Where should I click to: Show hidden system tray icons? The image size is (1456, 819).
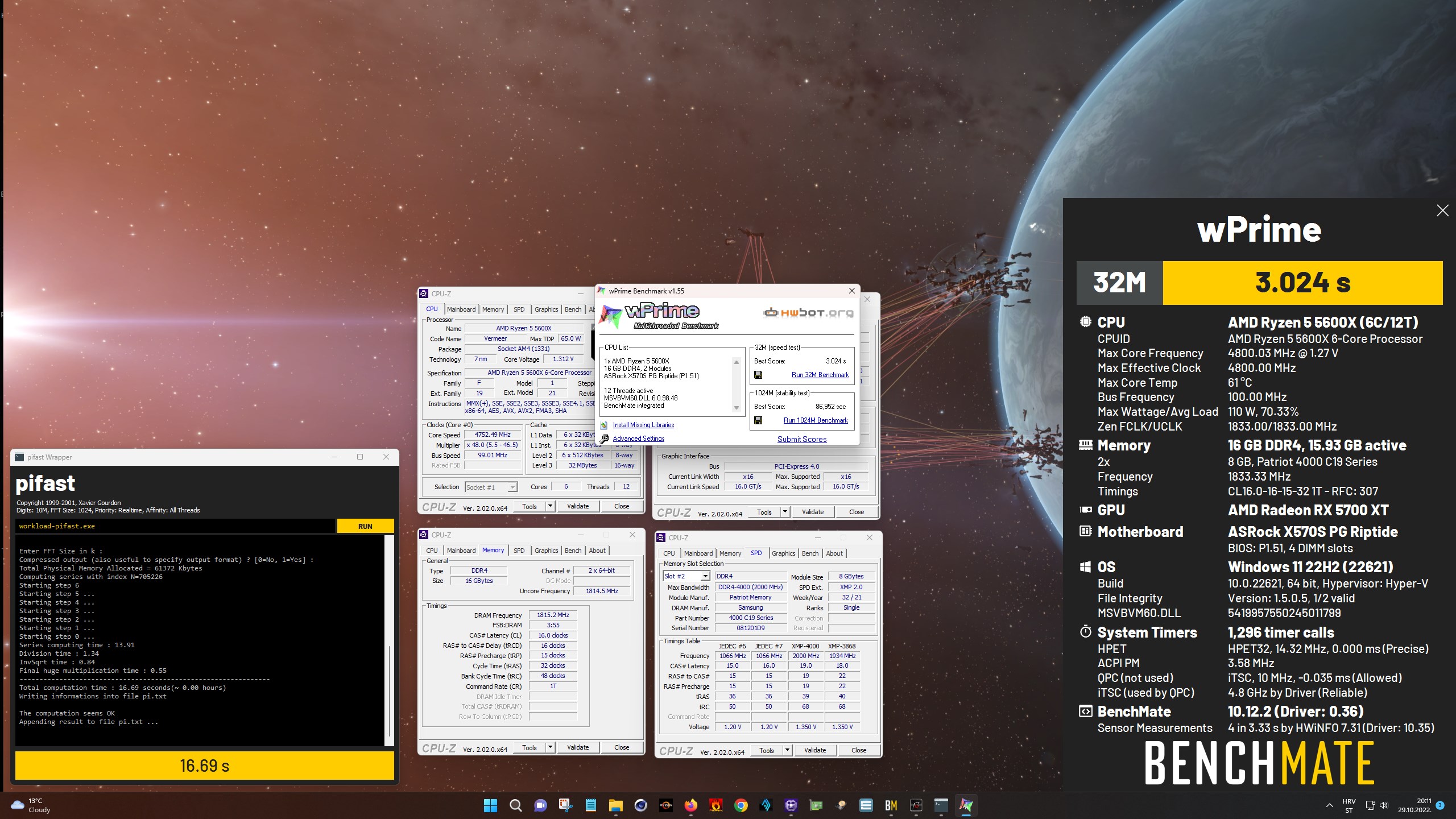tap(1329, 805)
